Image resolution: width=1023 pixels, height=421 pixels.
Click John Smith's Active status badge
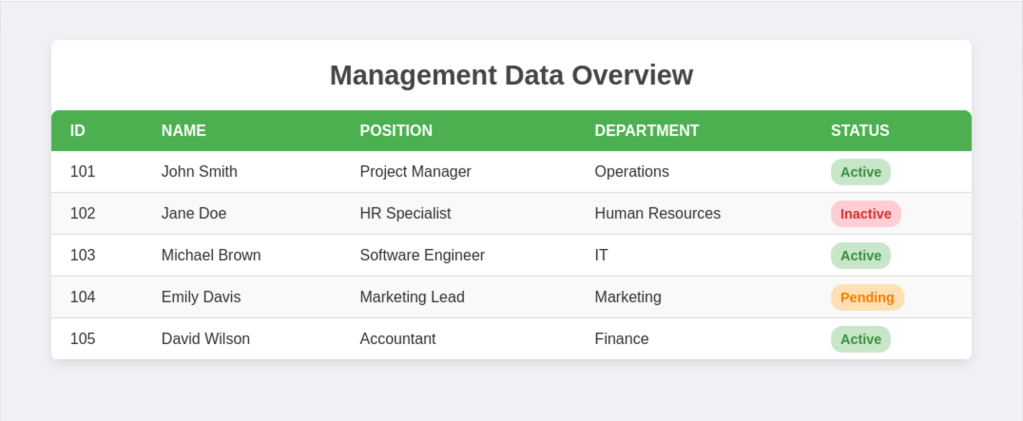[860, 172]
